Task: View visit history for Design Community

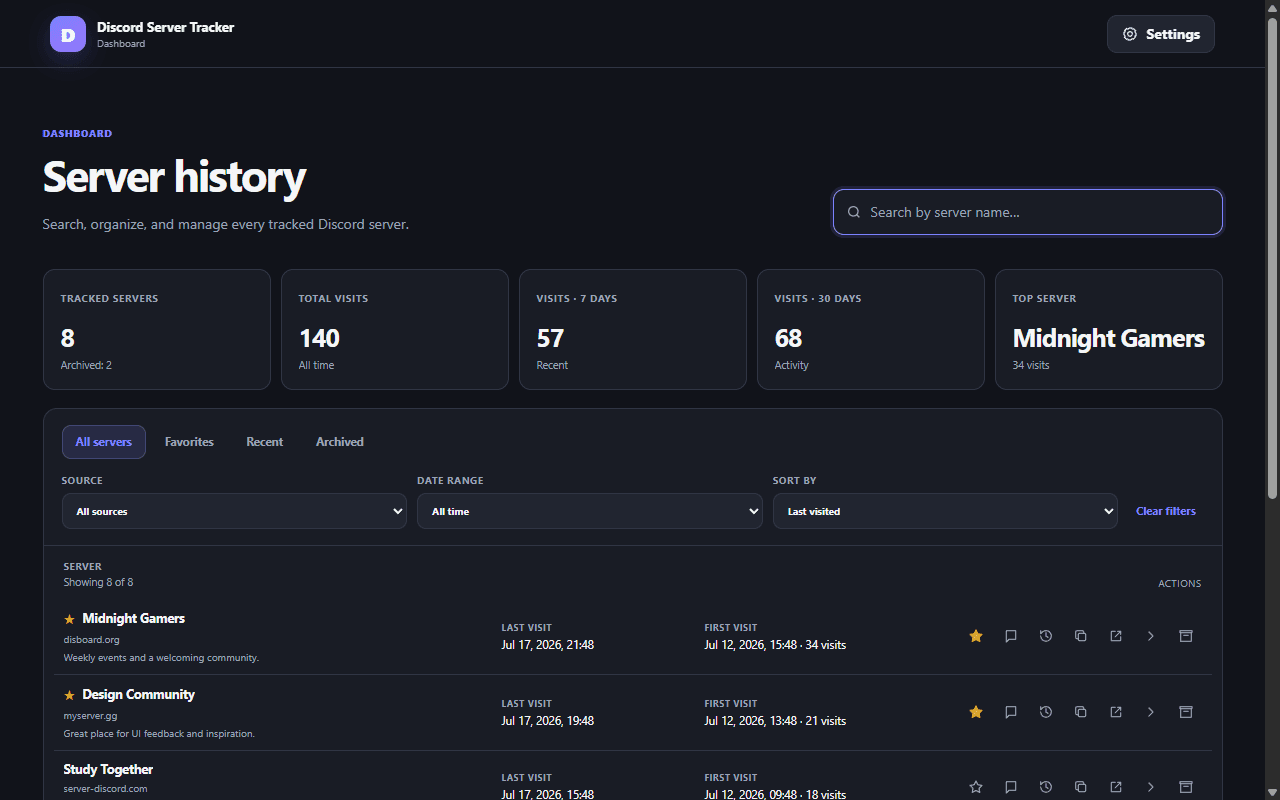Action: (x=1046, y=712)
